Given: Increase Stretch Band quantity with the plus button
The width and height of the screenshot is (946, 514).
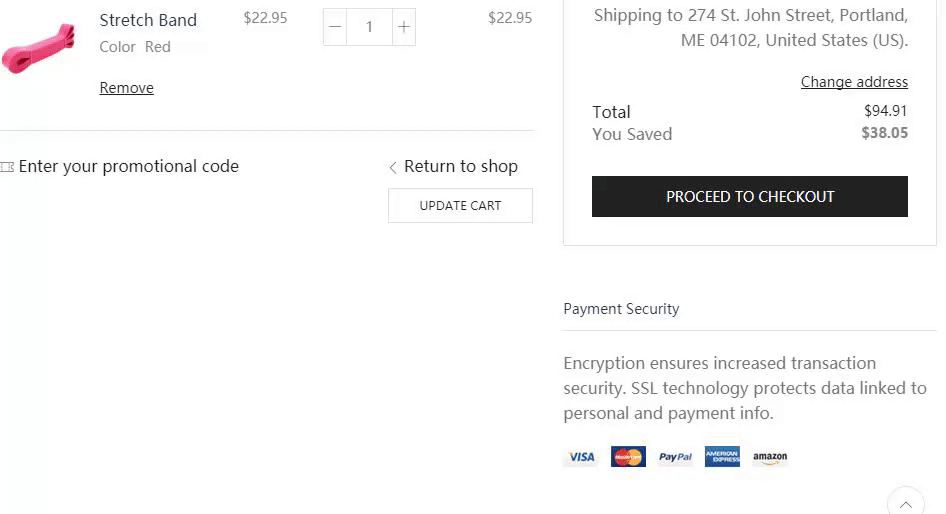Looking at the screenshot, I should 403,27.
